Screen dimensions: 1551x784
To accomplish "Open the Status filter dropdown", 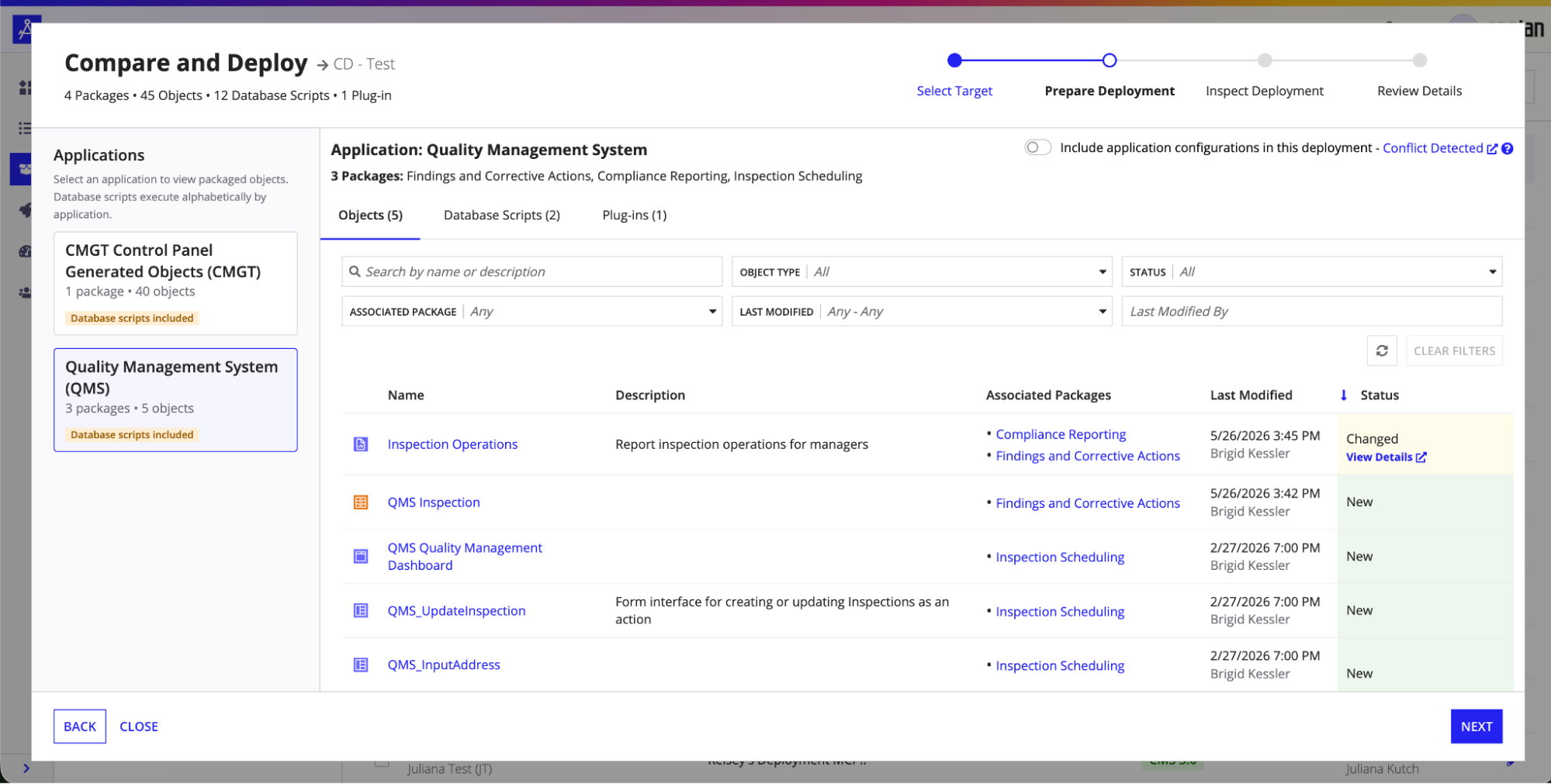I will [x=1311, y=271].
